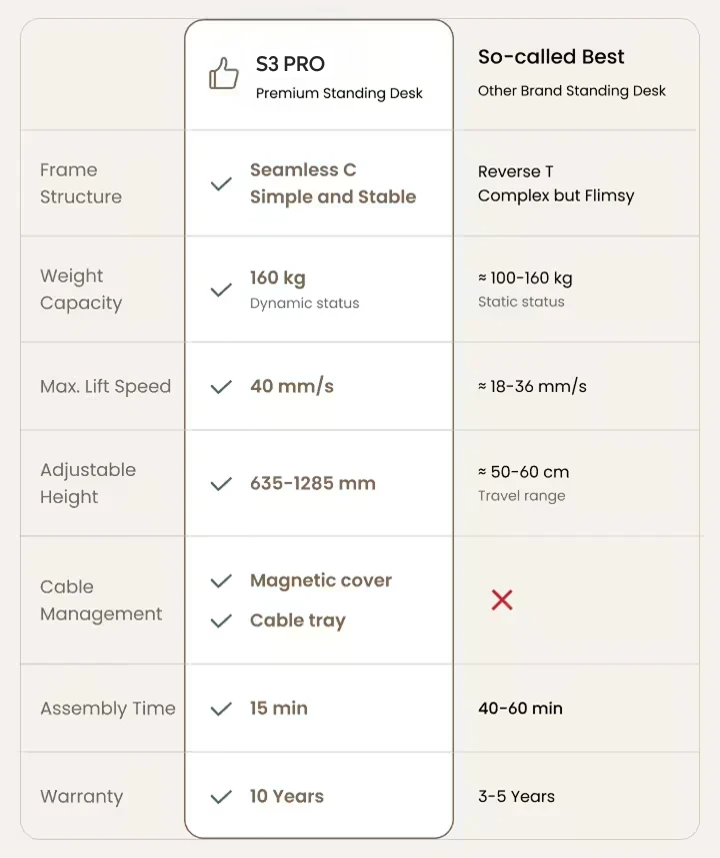
Task: Click the Cable Management row label
Action: (x=101, y=601)
